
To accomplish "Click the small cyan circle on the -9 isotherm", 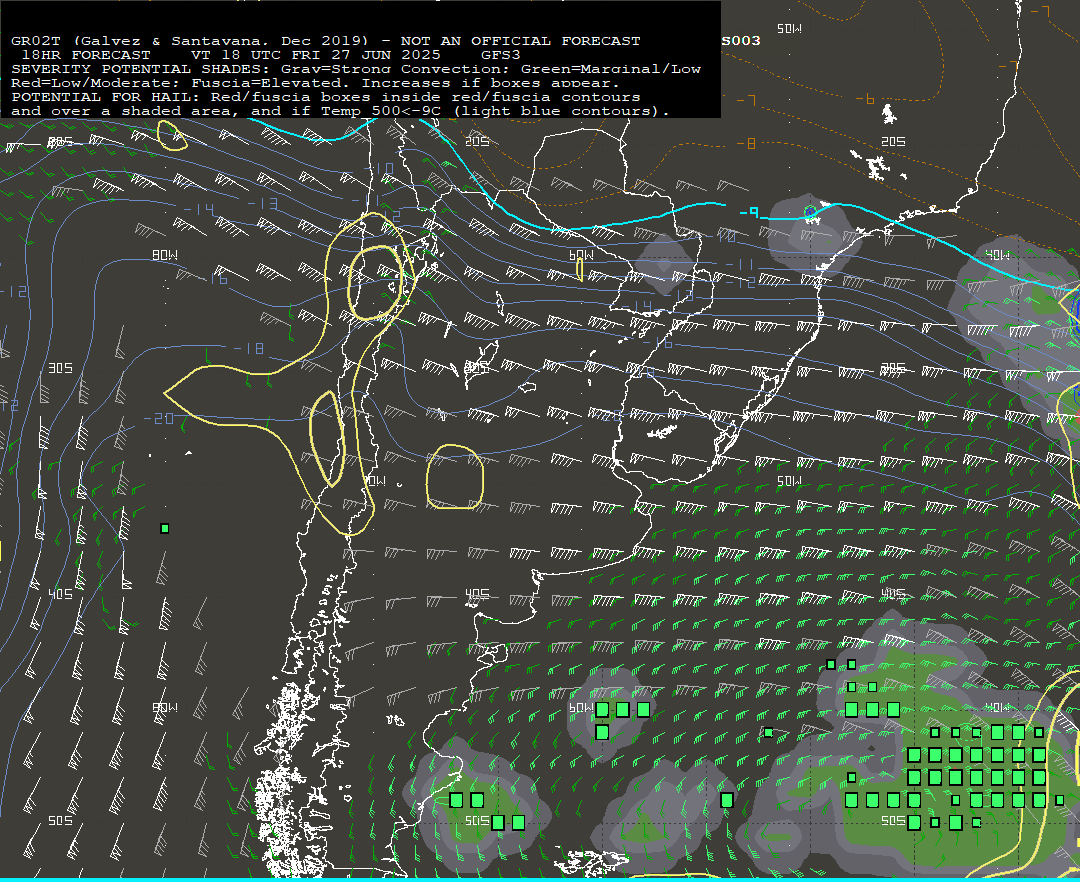I will coord(810,211).
